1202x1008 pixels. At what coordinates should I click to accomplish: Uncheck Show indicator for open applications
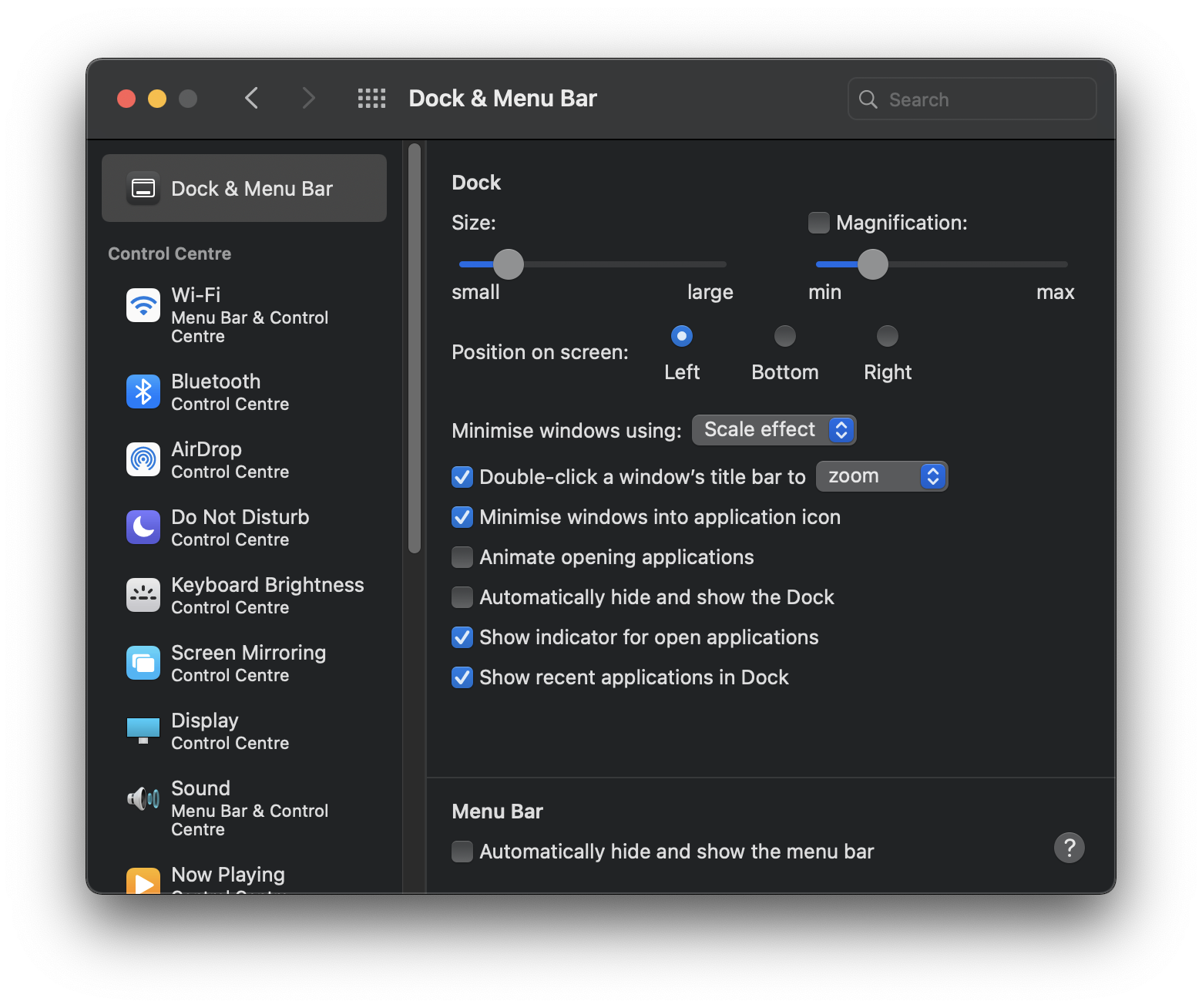pyautogui.click(x=462, y=637)
